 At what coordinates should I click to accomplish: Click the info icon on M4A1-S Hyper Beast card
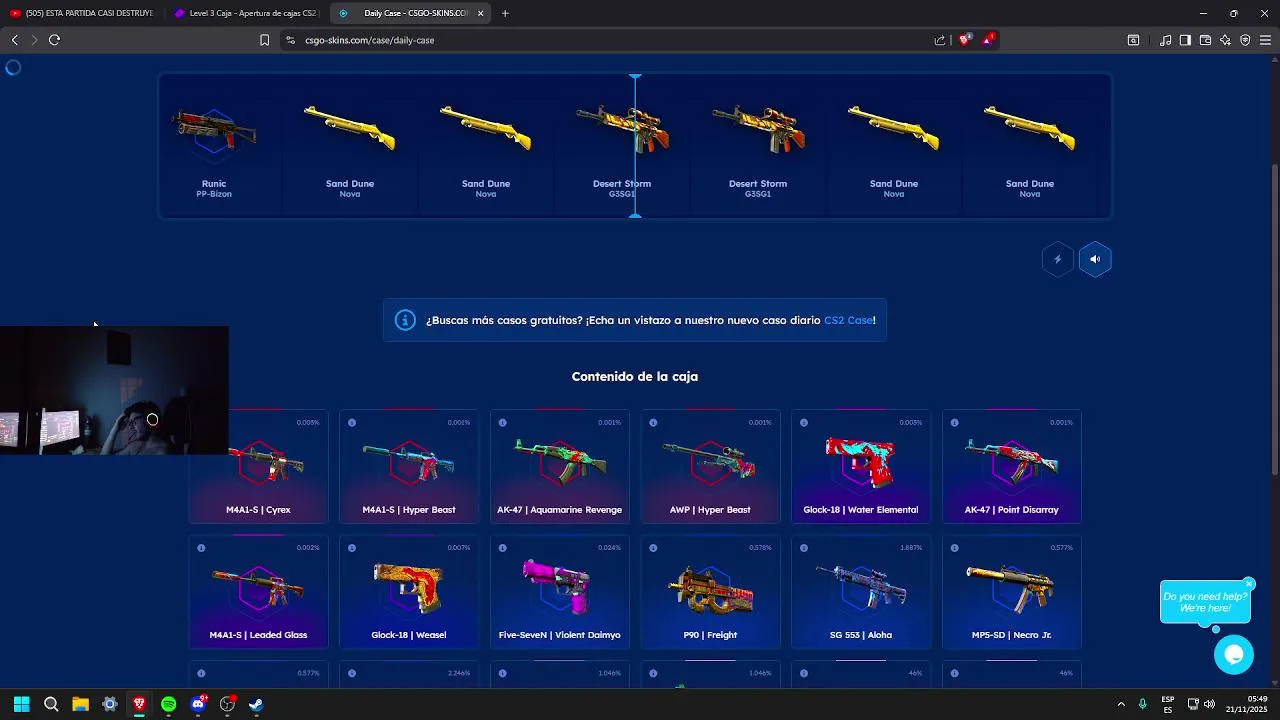coord(352,423)
